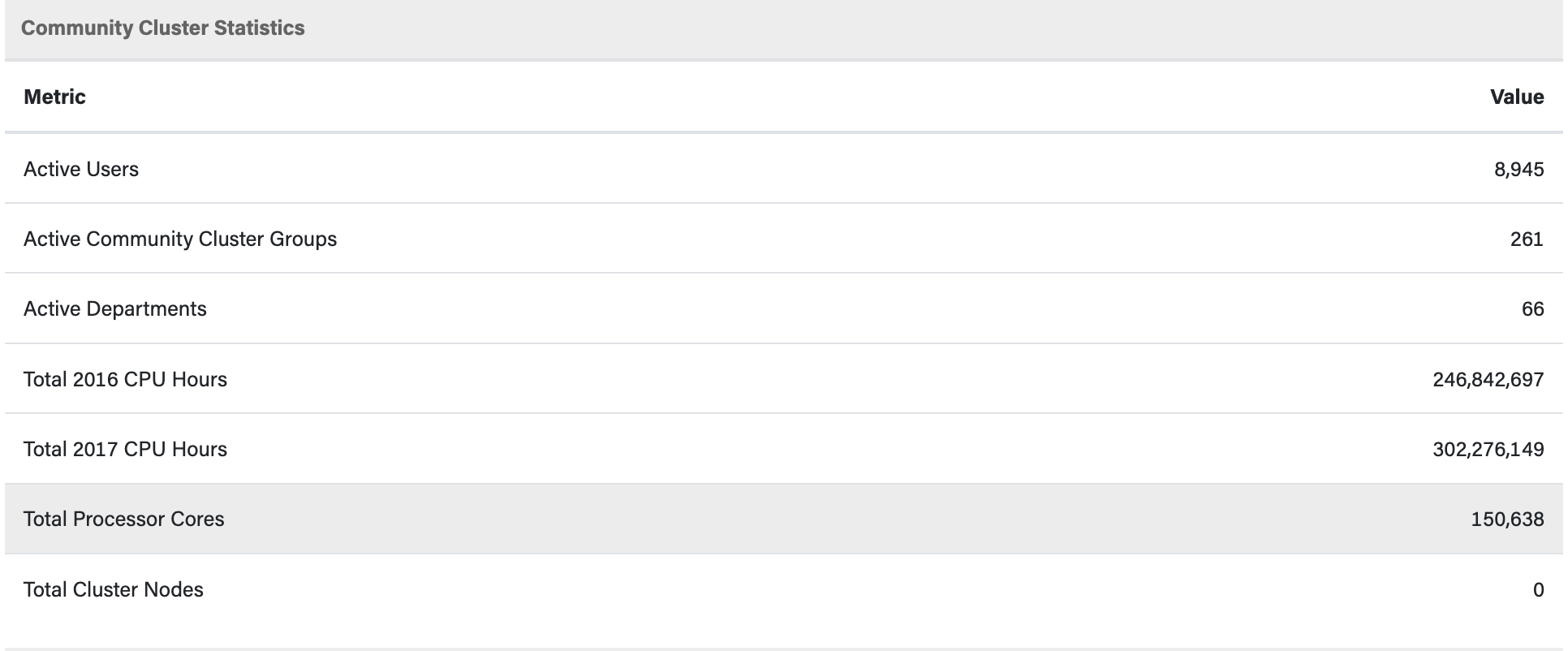Select the Metric column header
This screenshot has height=651, width=1568.
click(54, 97)
